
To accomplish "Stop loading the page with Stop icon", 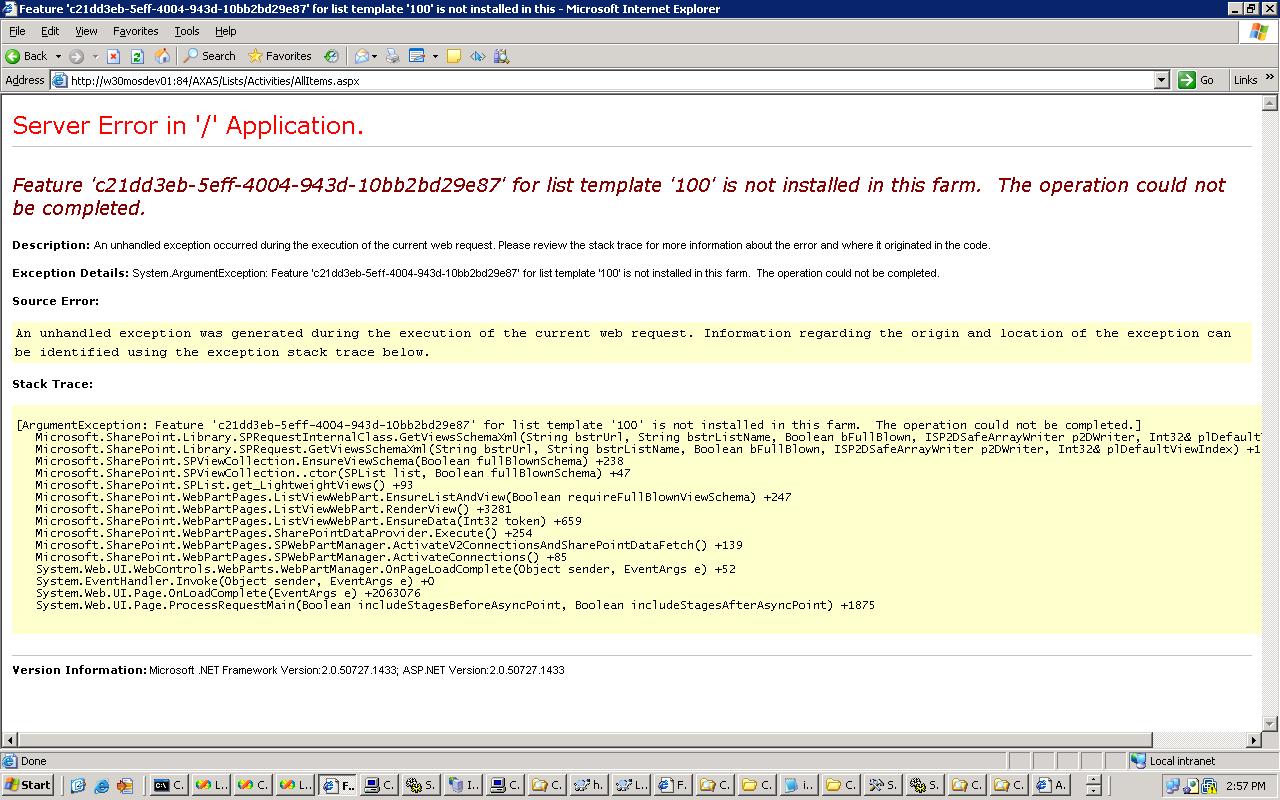I will 113,56.
